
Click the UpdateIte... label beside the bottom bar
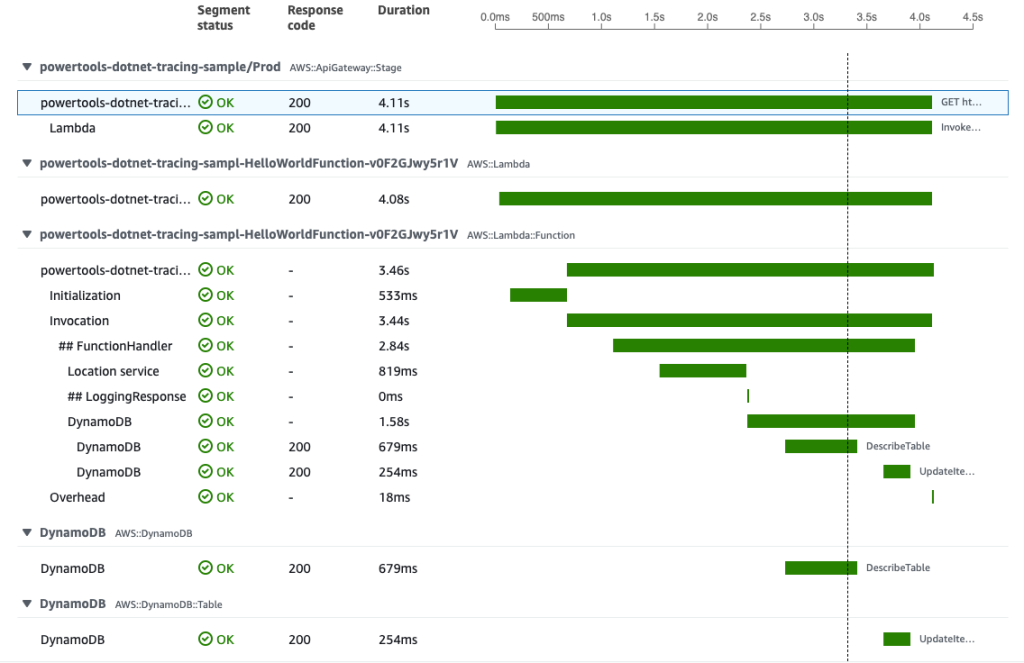click(x=947, y=639)
